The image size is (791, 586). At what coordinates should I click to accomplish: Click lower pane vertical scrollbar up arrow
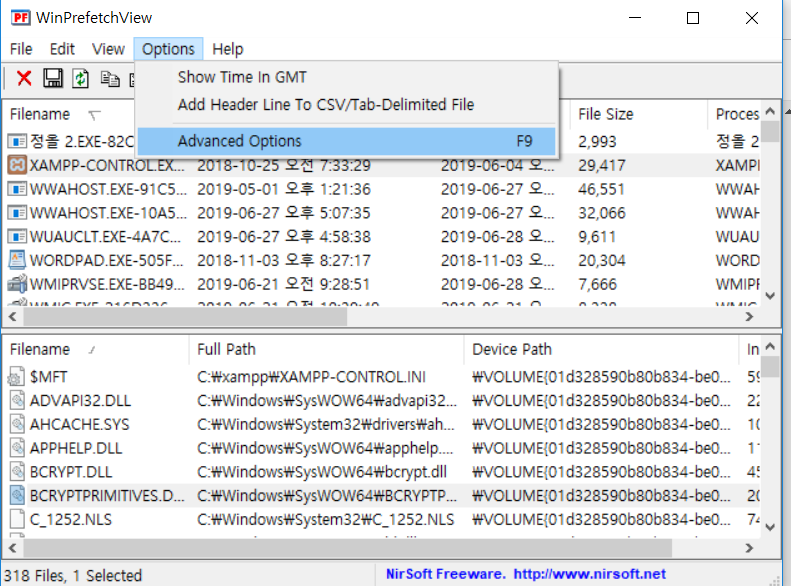pos(770,346)
